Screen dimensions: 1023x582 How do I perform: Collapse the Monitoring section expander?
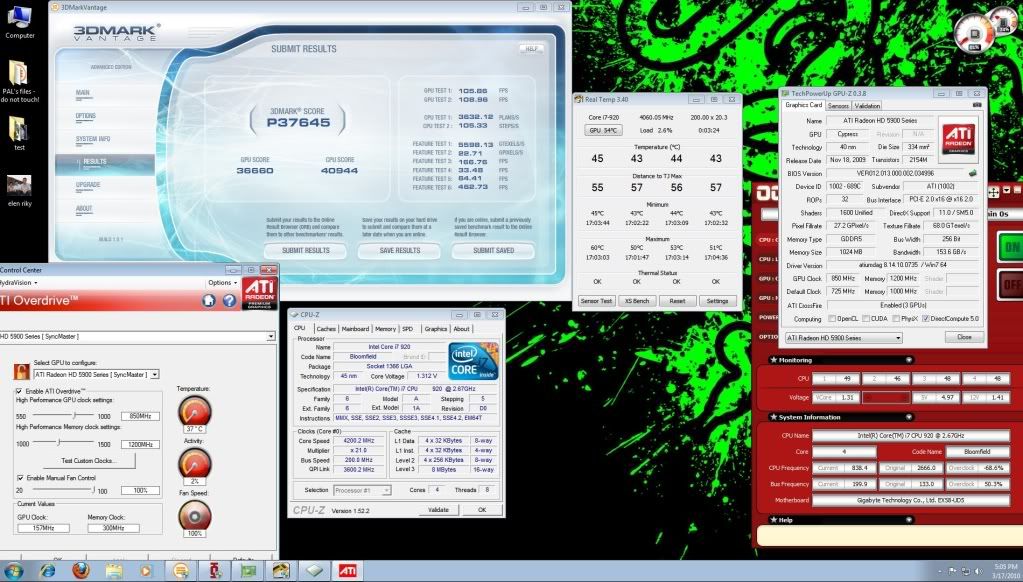coord(909,360)
